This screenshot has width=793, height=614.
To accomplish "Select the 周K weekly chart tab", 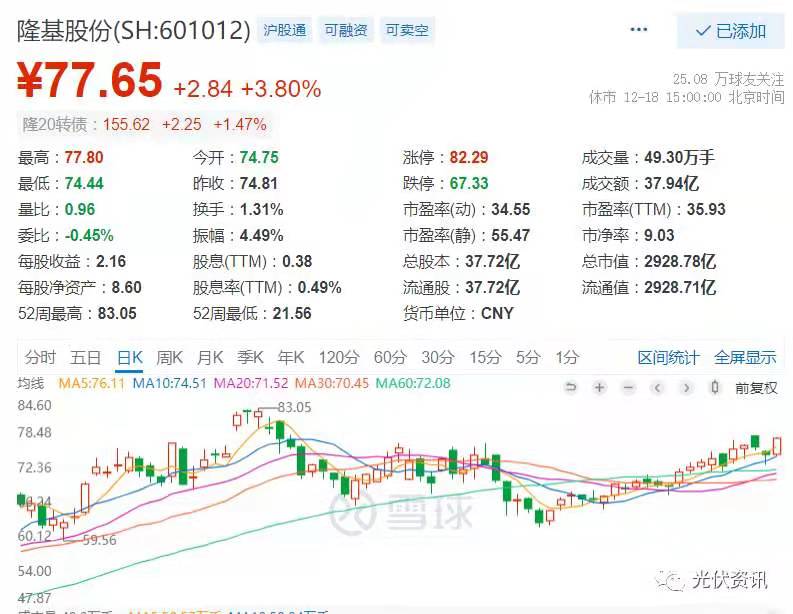I will pyautogui.click(x=170, y=357).
